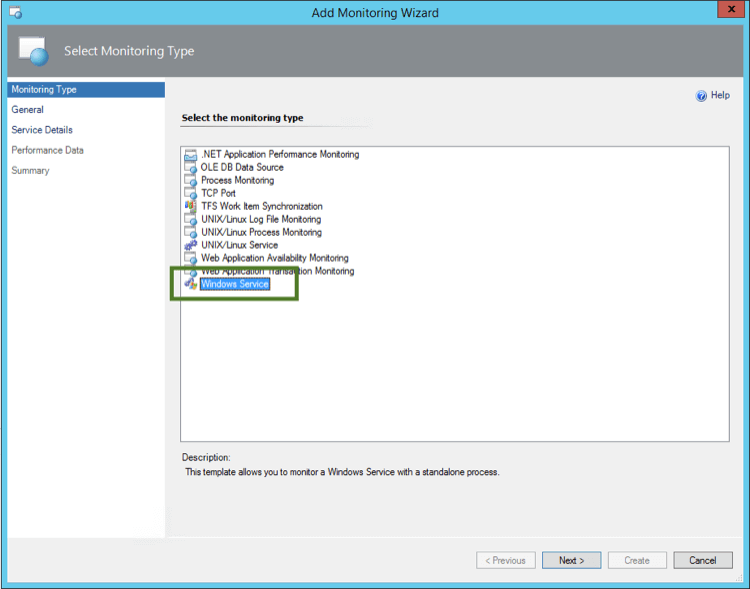The height and width of the screenshot is (589, 750).
Task: Click Next to continue the wizard
Action: [572, 560]
